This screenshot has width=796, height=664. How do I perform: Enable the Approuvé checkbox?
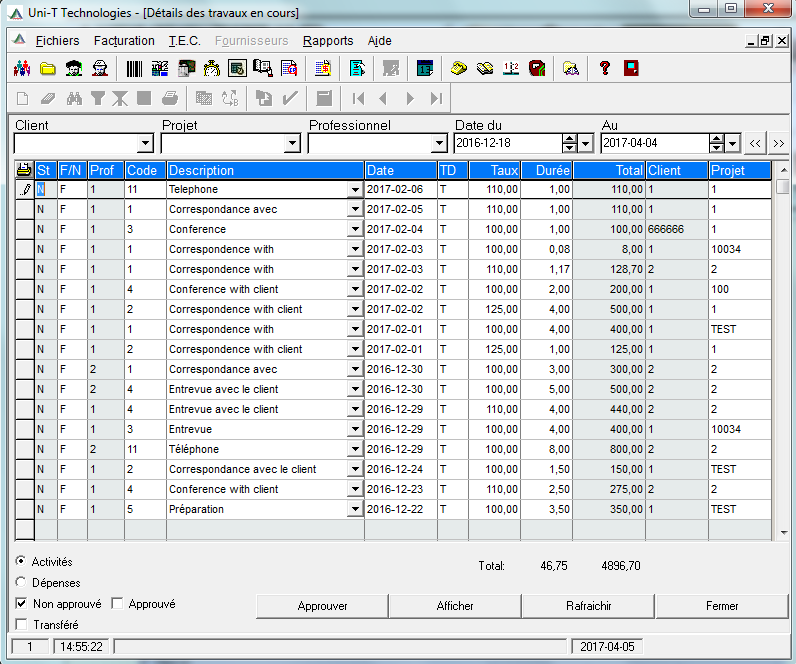coord(117,604)
